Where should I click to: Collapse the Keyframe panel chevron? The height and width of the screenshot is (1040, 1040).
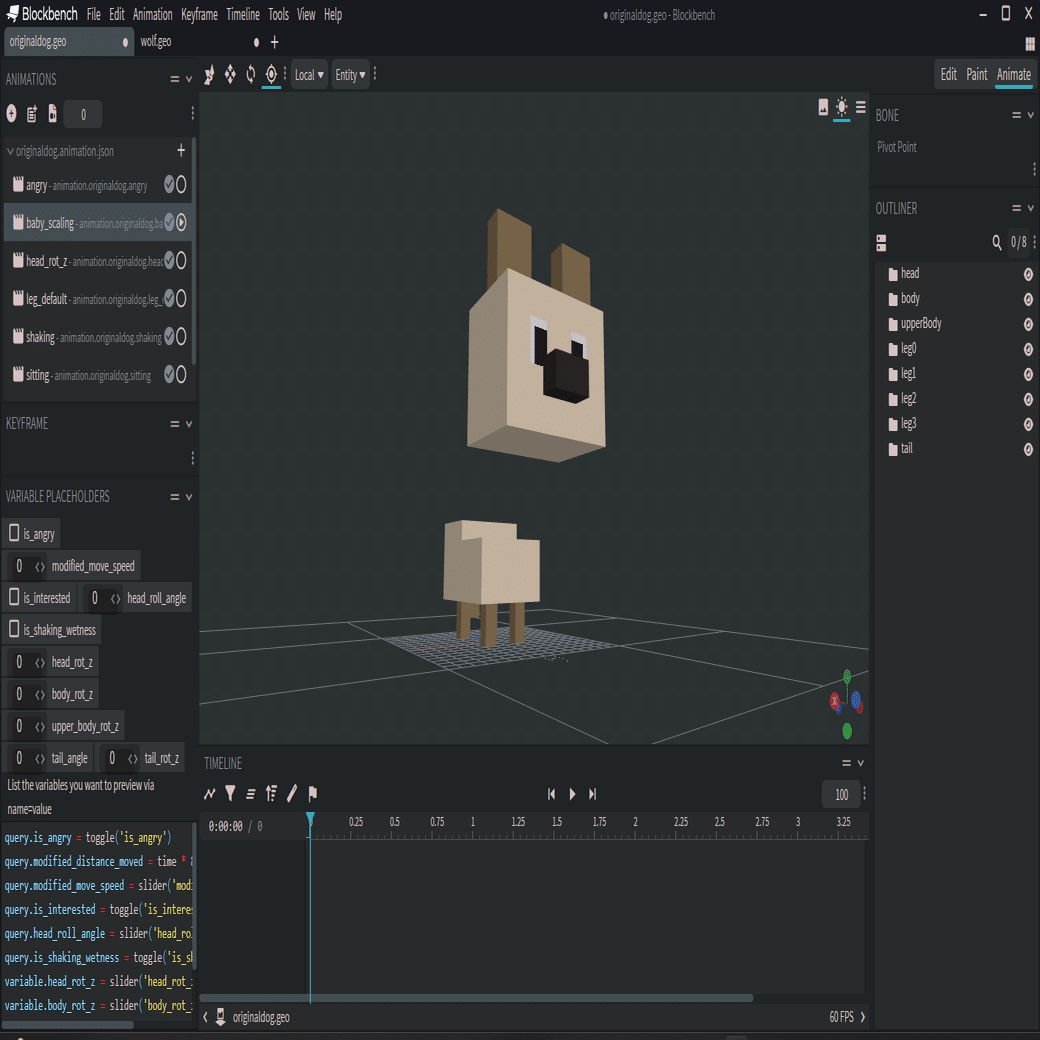coord(189,424)
